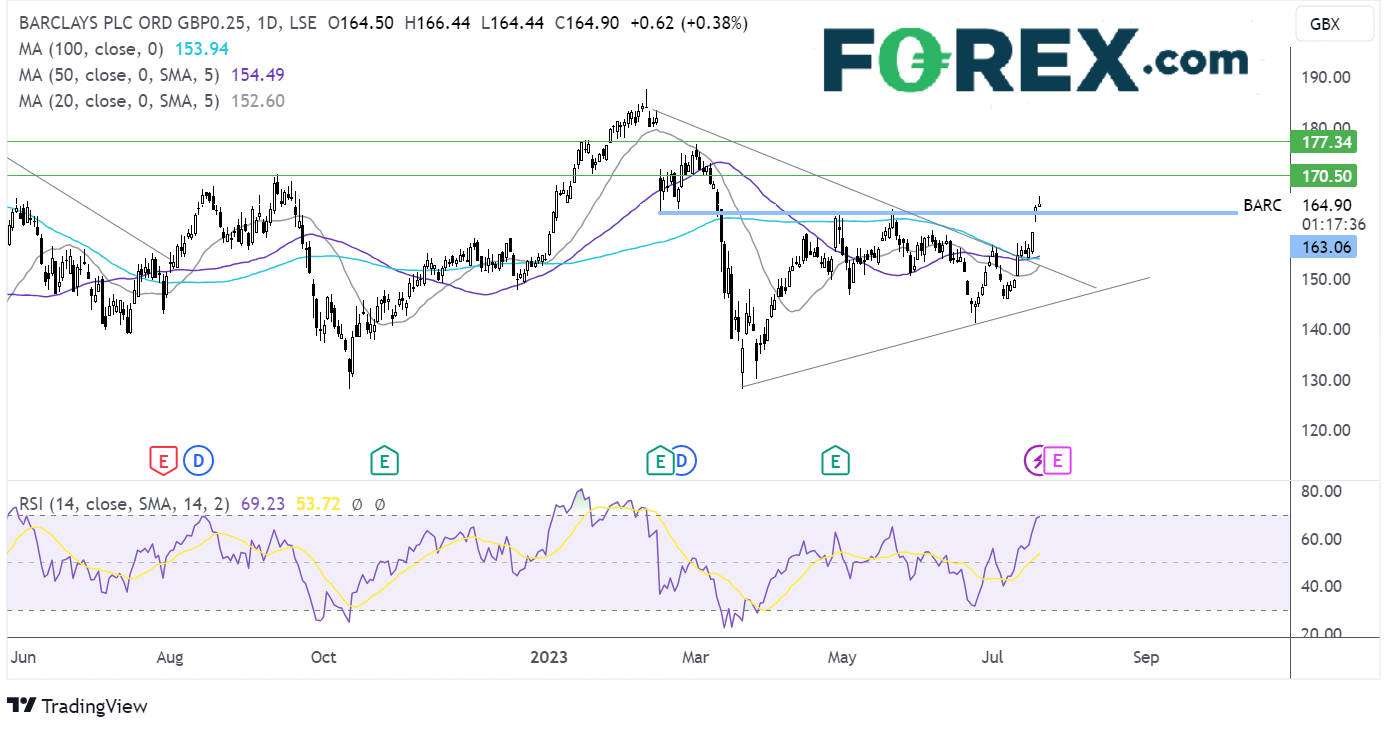Select the green E earnings marker near Oct
1395x729 pixels.
pyautogui.click(x=383, y=461)
